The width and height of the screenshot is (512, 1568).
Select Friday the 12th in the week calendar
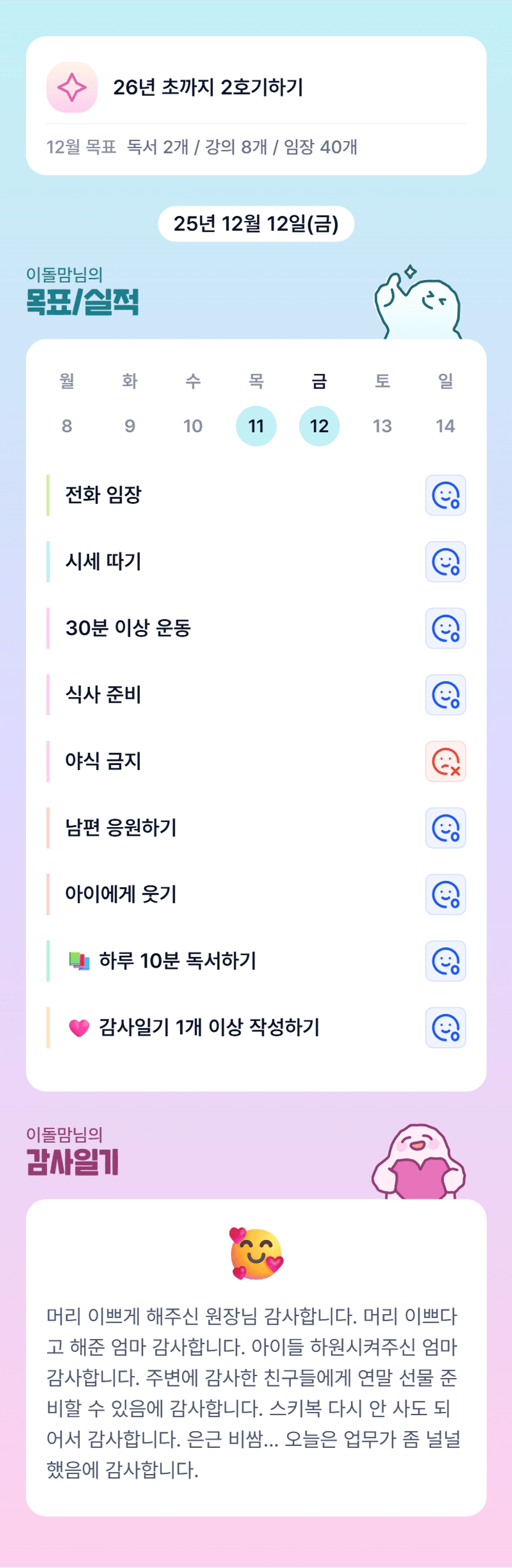click(319, 426)
